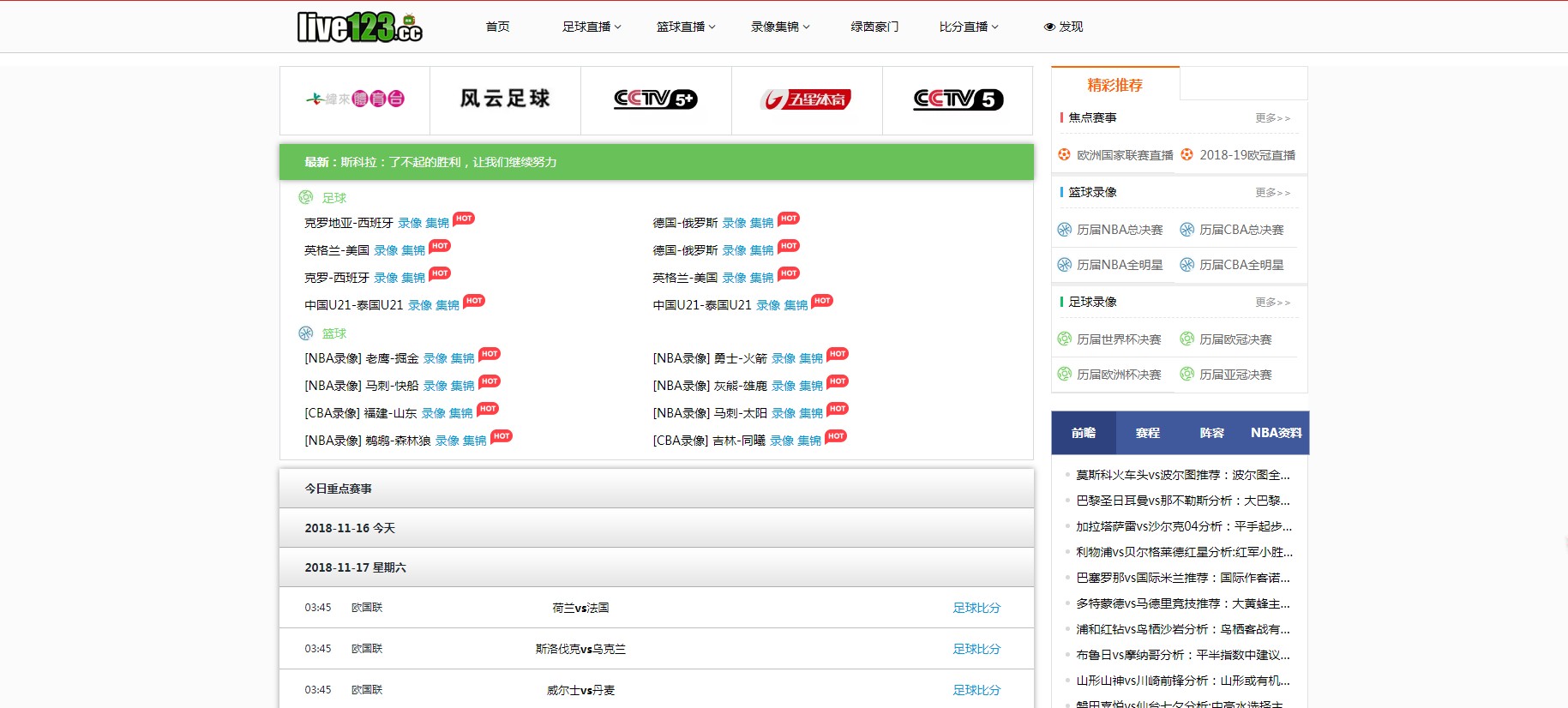Click the live123.cc site logo
Viewport: 1568px width, 708px height.
click(359, 27)
